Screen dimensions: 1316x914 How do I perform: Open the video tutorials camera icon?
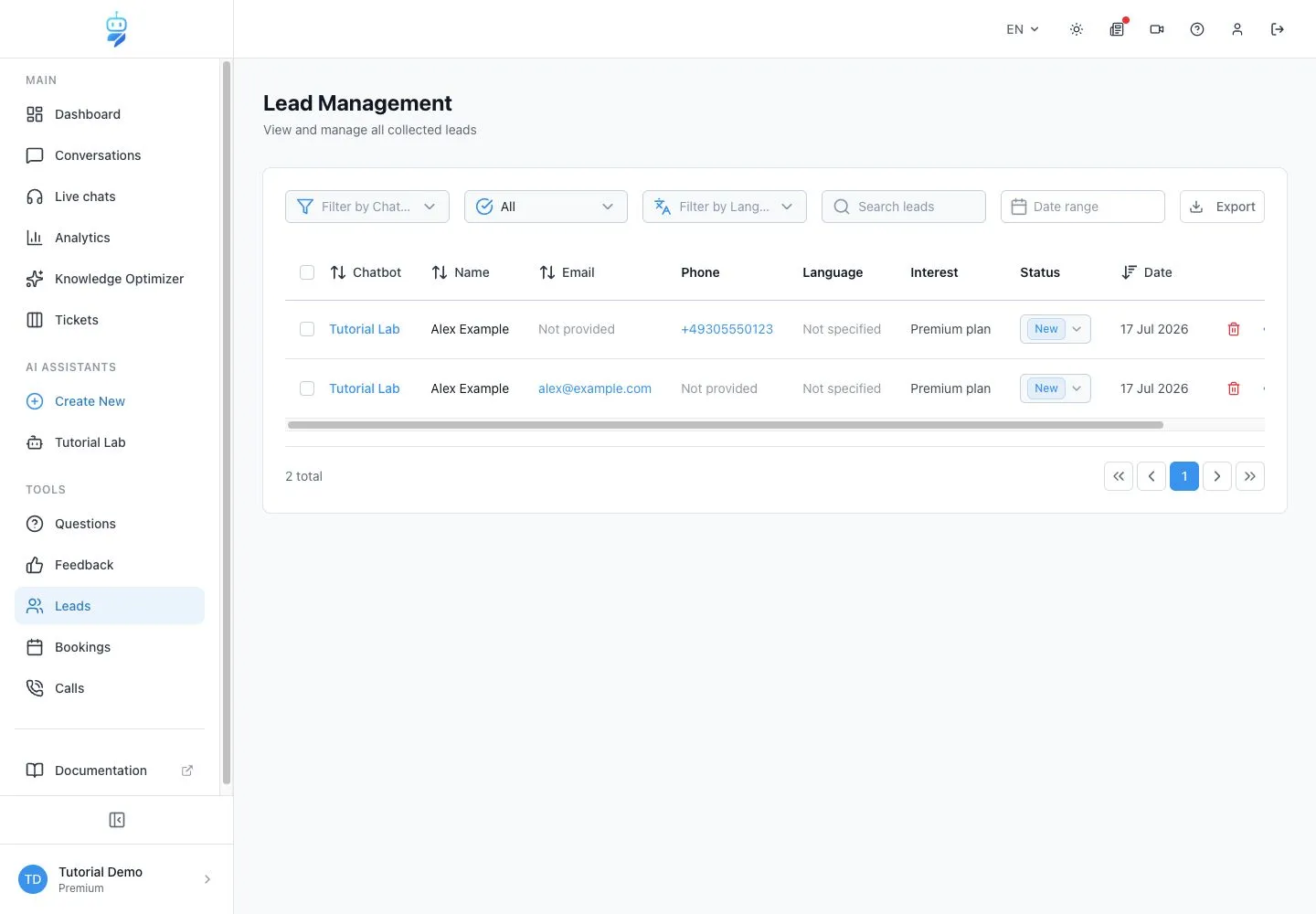point(1157,29)
